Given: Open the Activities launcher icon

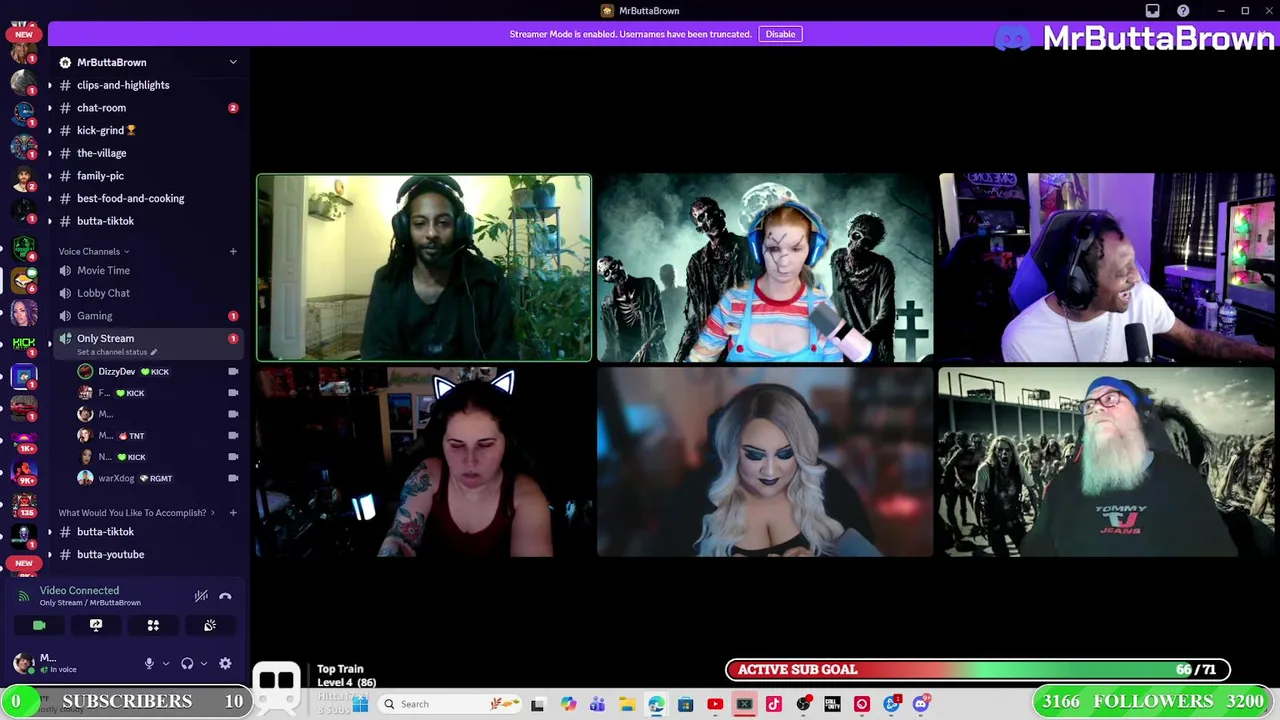Looking at the screenshot, I should click(x=153, y=625).
